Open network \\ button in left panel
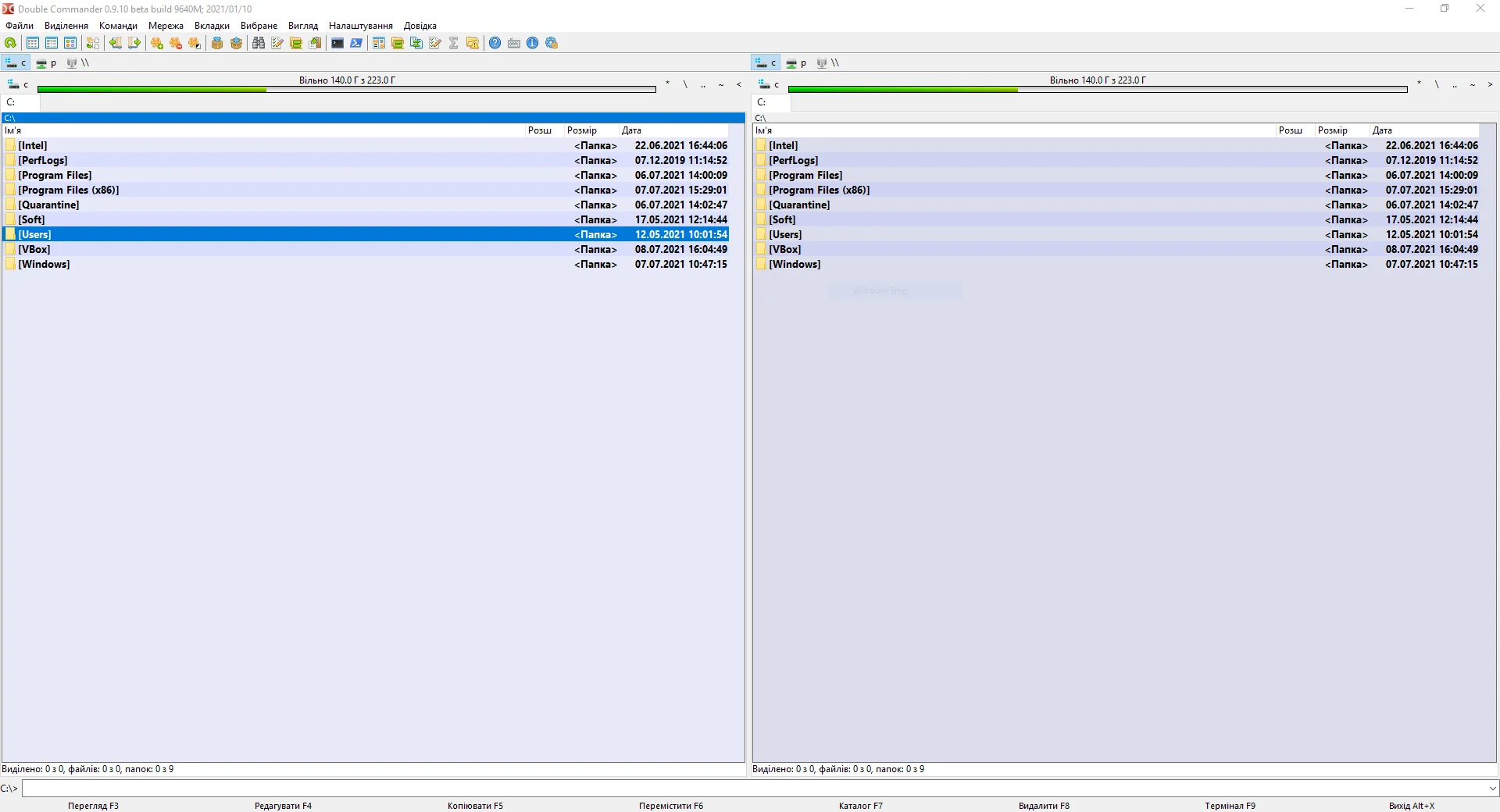Viewport: 1500px width, 812px height. point(78,63)
